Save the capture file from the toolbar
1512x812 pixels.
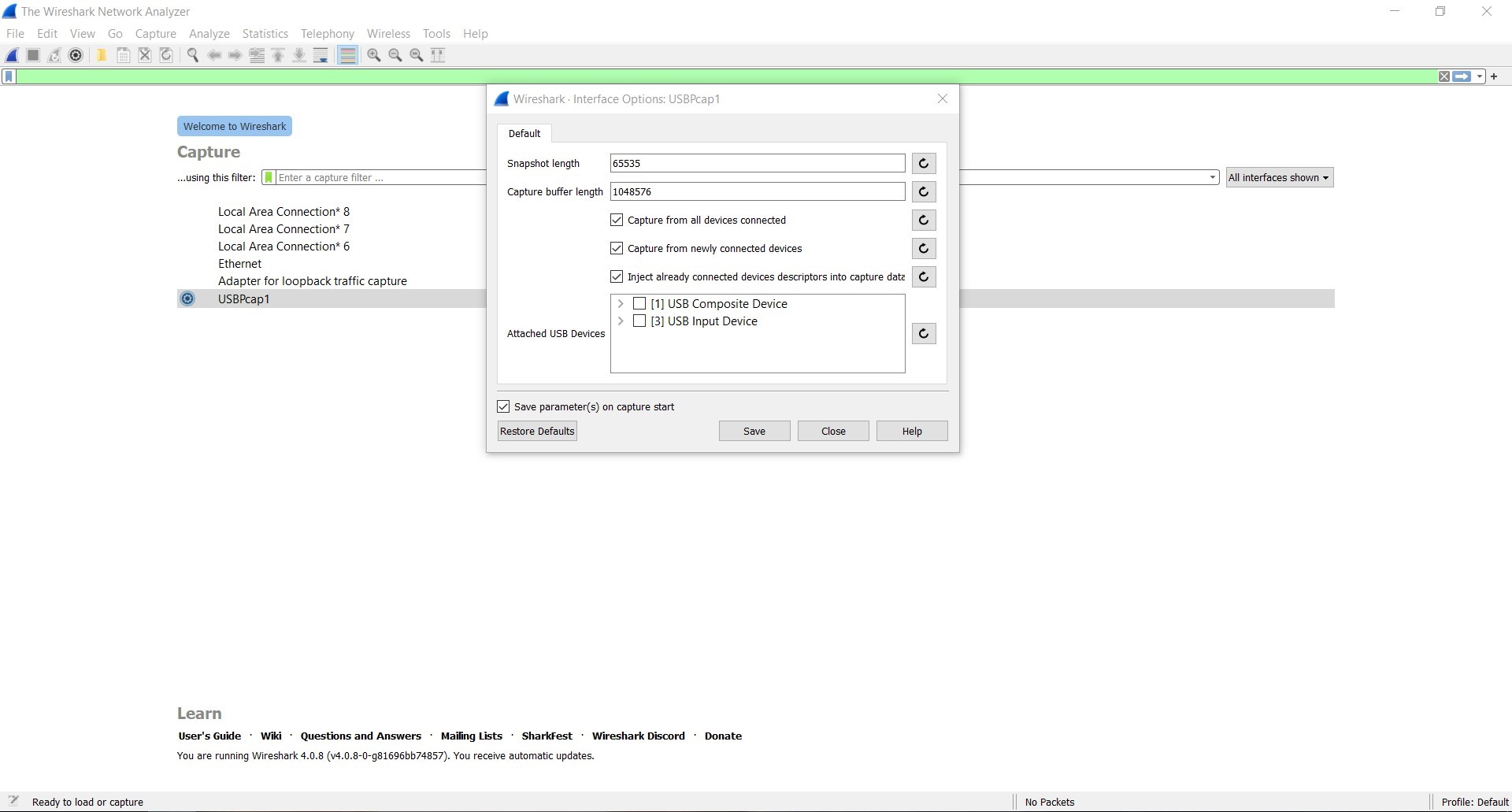(124, 55)
